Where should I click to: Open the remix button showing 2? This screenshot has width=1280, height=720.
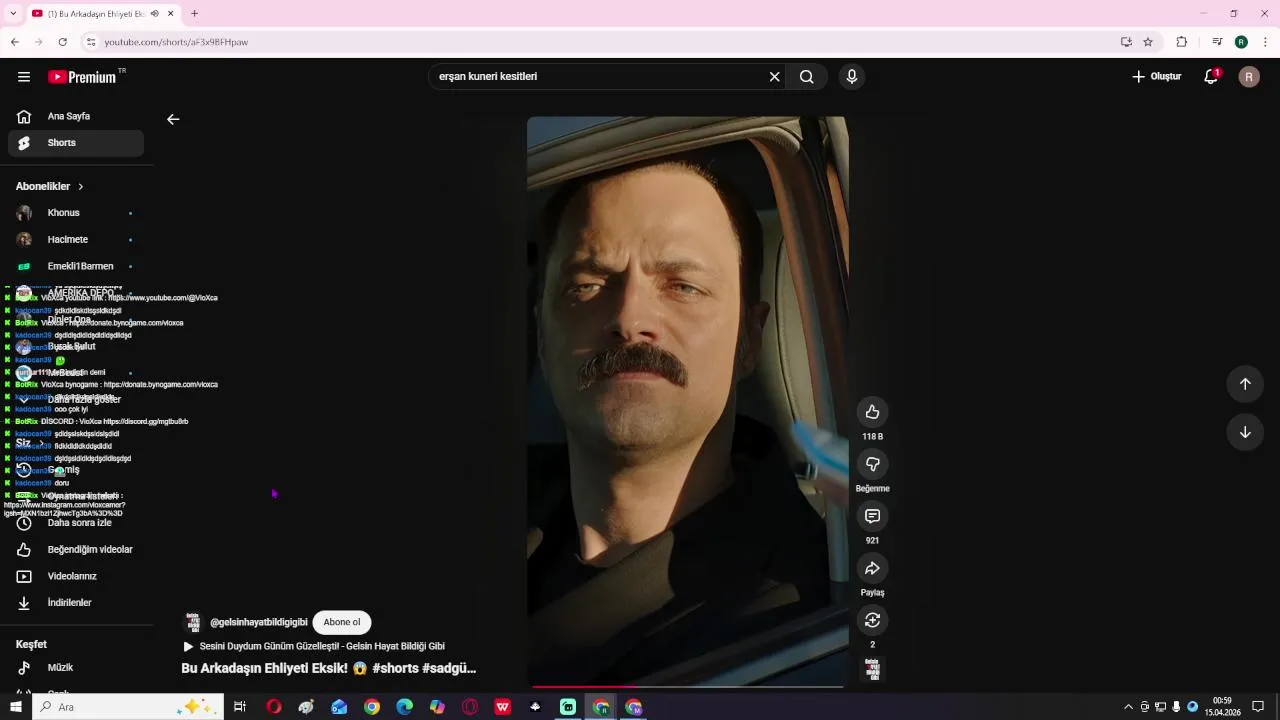[872, 620]
